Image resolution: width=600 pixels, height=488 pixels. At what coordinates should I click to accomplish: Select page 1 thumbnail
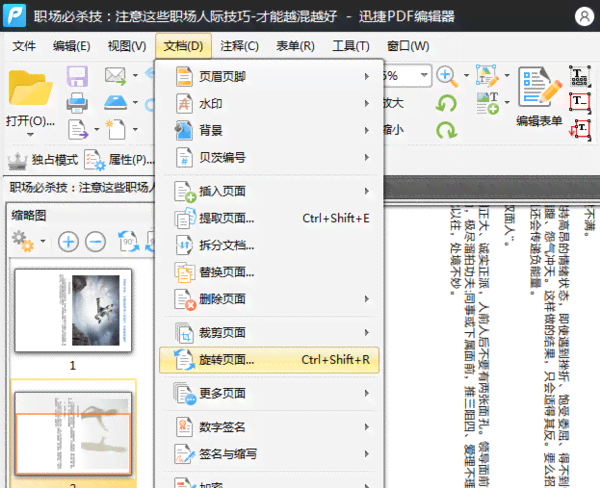73,310
